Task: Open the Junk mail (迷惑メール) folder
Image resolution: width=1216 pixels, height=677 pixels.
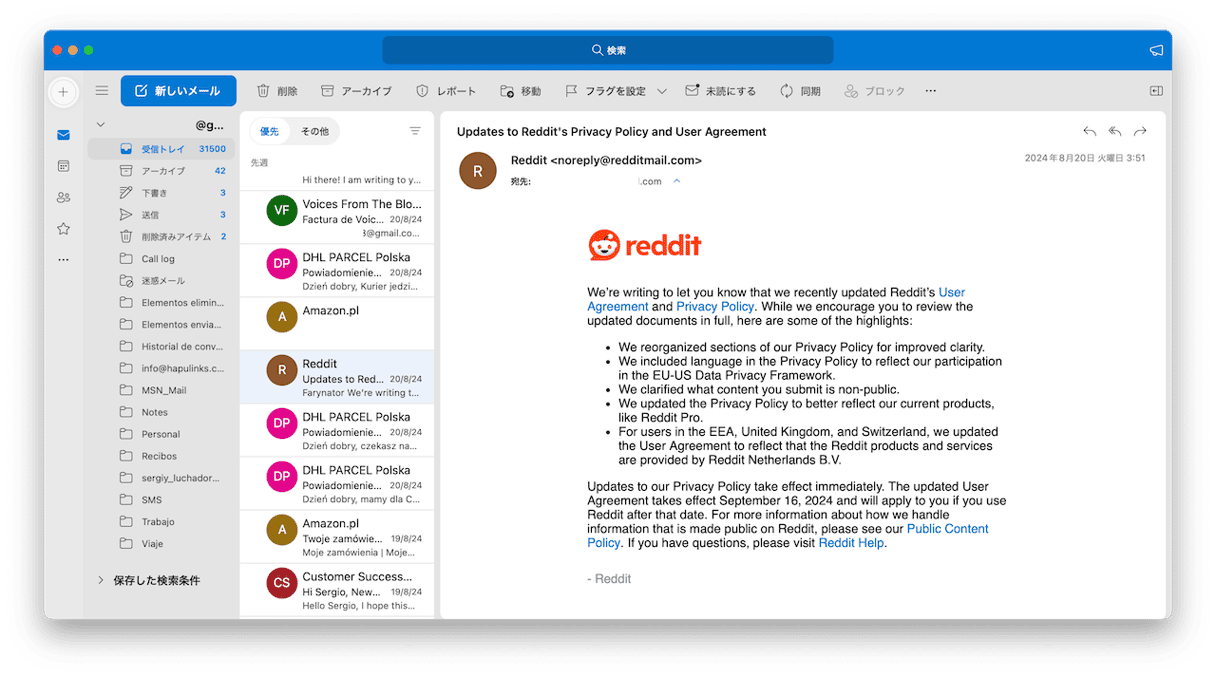Action: pos(162,281)
